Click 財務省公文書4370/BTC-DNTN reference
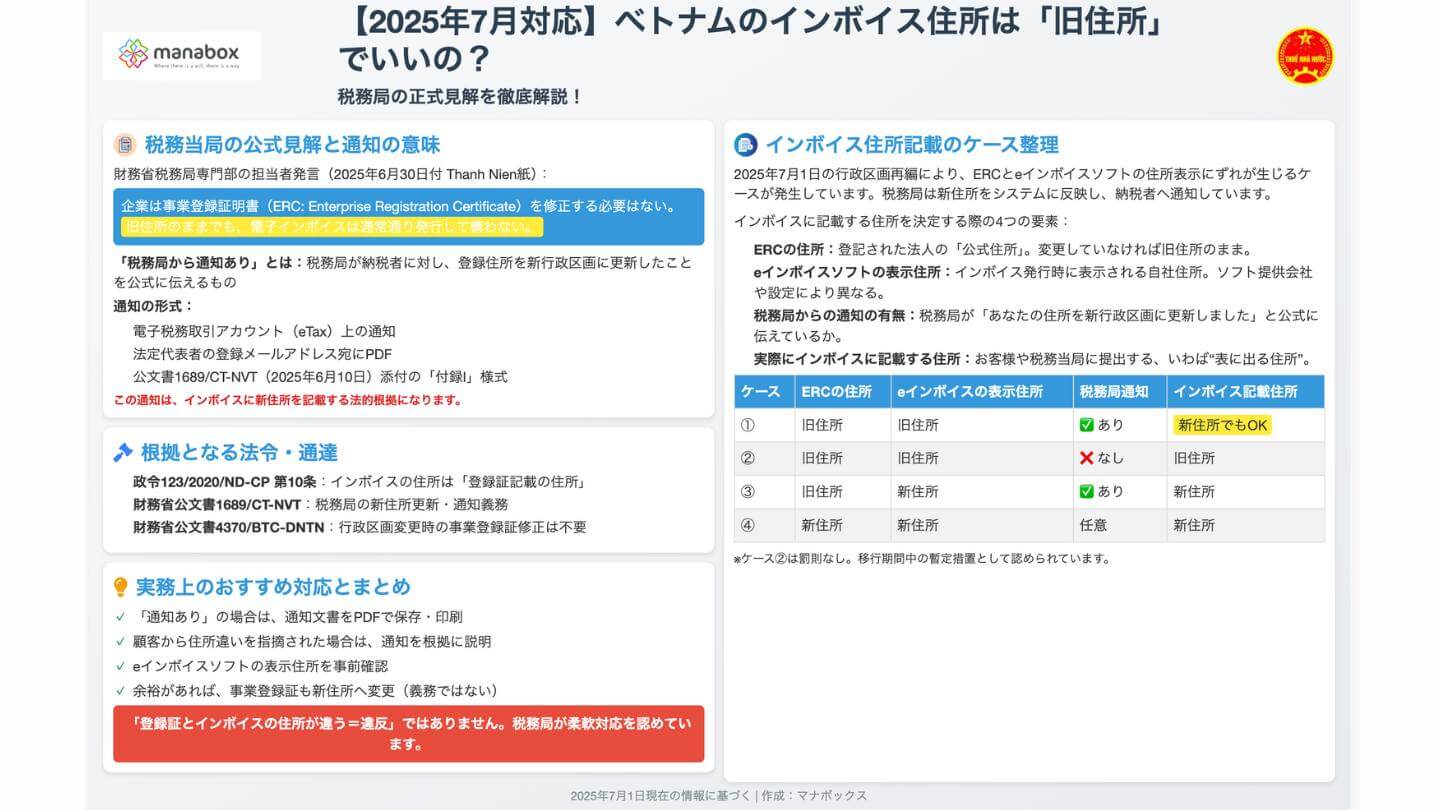 229,527
